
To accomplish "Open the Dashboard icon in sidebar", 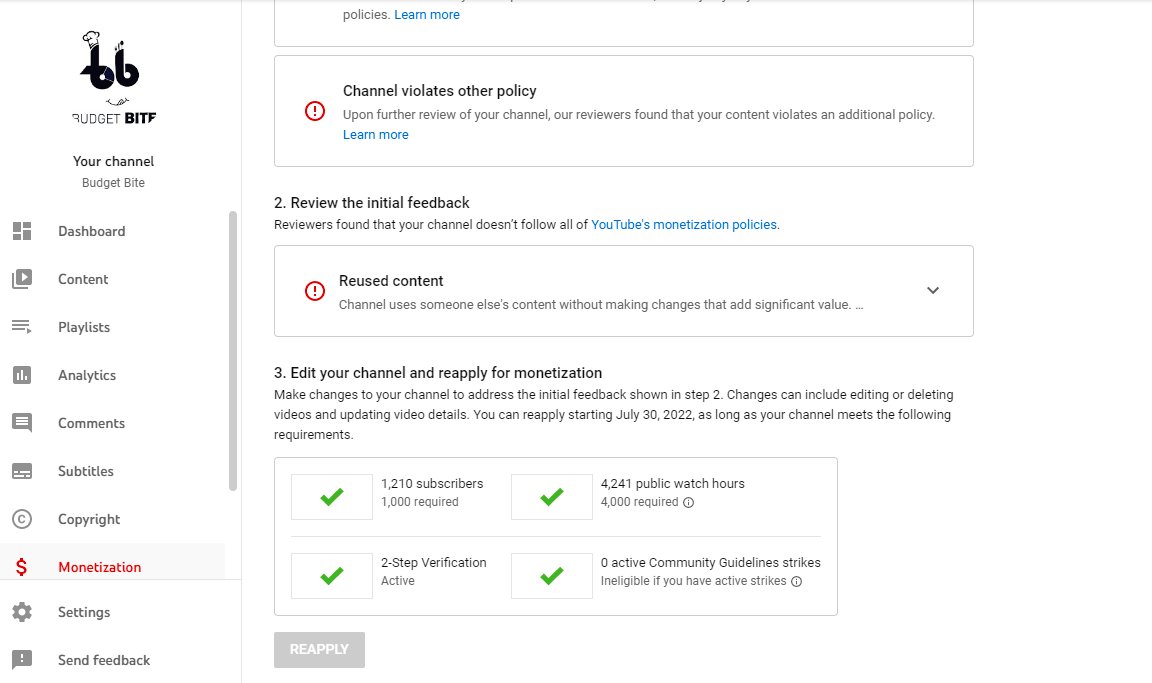I will (22, 231).
